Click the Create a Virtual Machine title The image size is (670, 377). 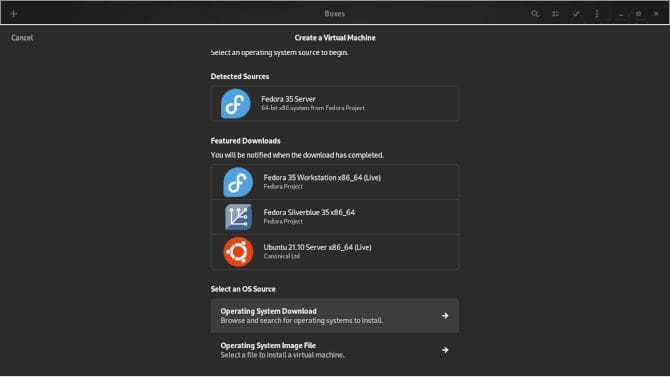(x=335, y=38)
